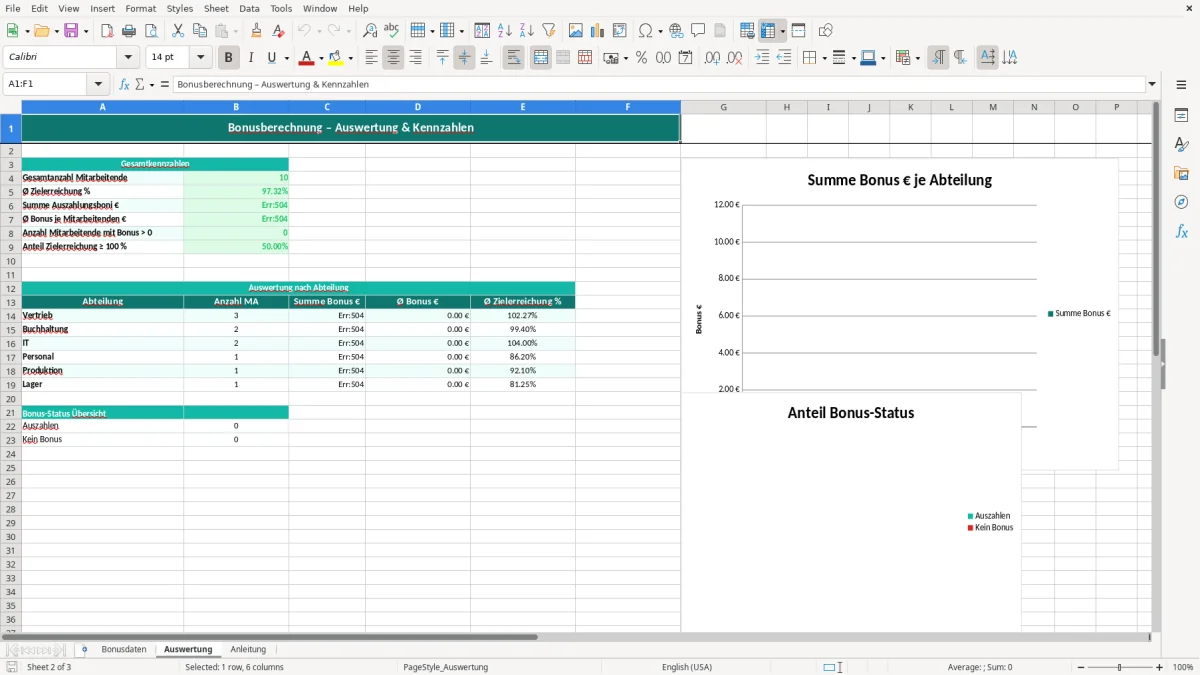Click the Print icon

pos(129,31)
